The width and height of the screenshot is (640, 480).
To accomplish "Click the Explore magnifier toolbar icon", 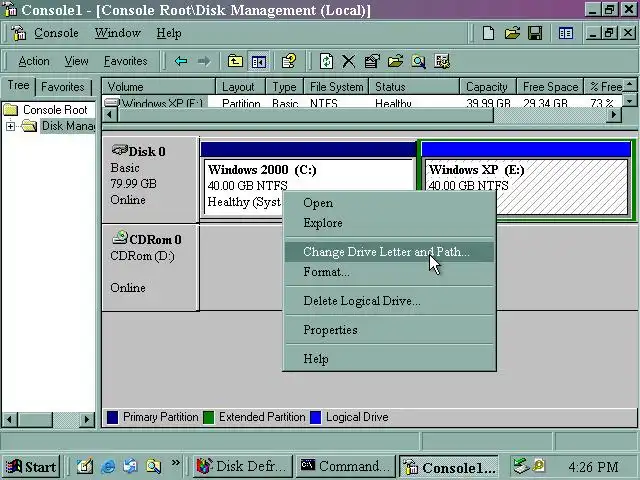I will point(418,61).
